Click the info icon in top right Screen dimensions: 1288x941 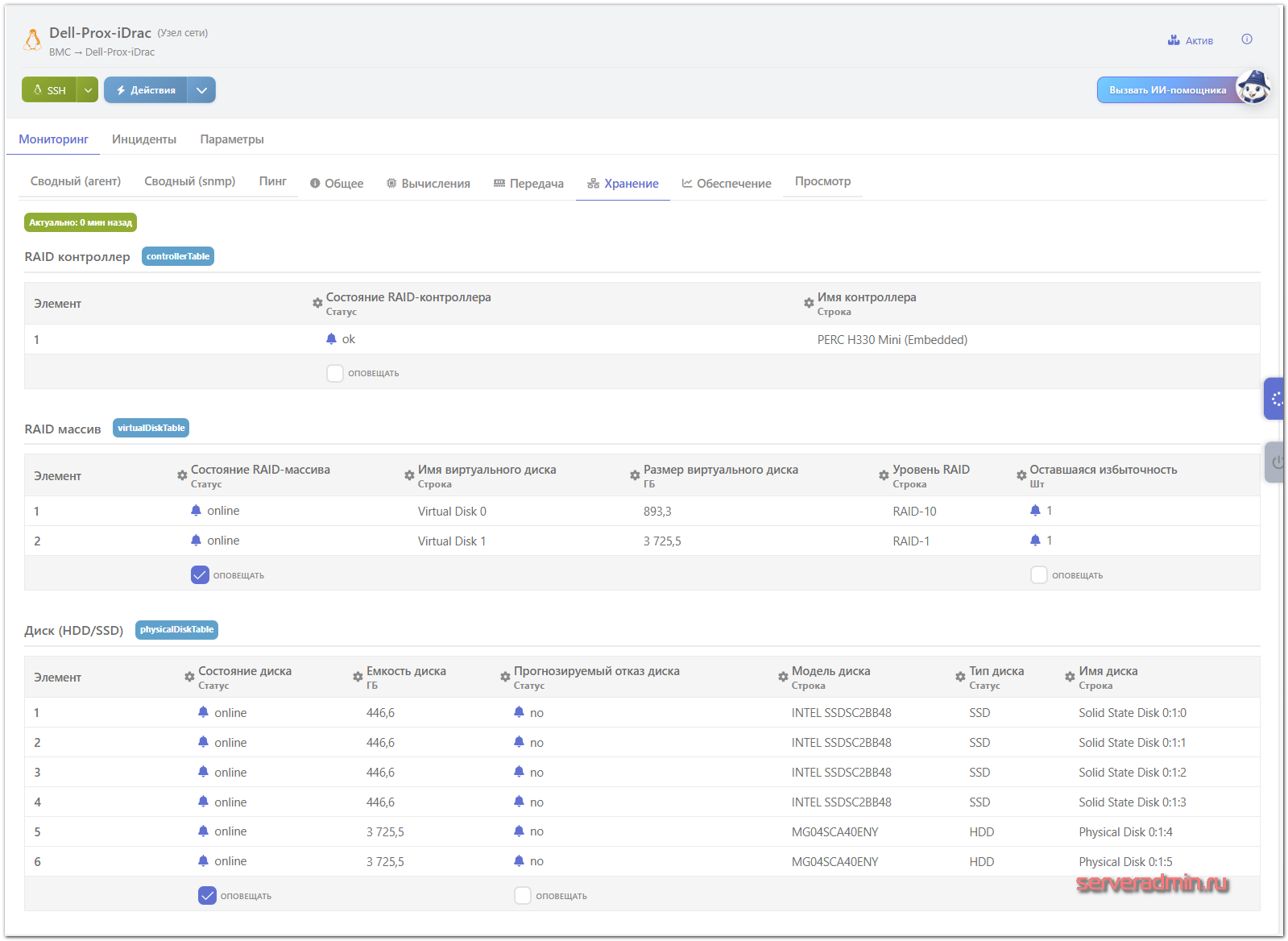[x=1246, y=39]
